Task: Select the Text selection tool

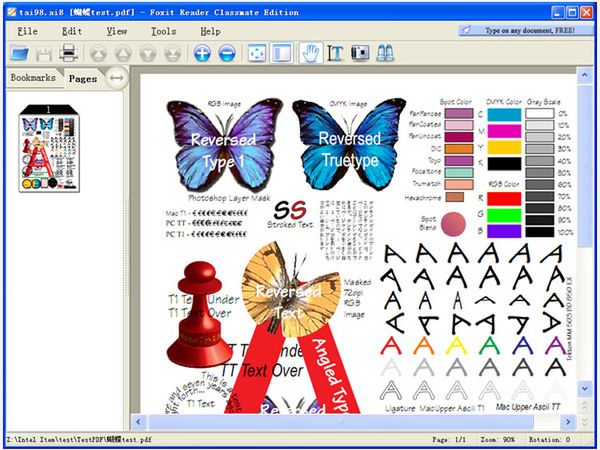Action: click(335, 53)
